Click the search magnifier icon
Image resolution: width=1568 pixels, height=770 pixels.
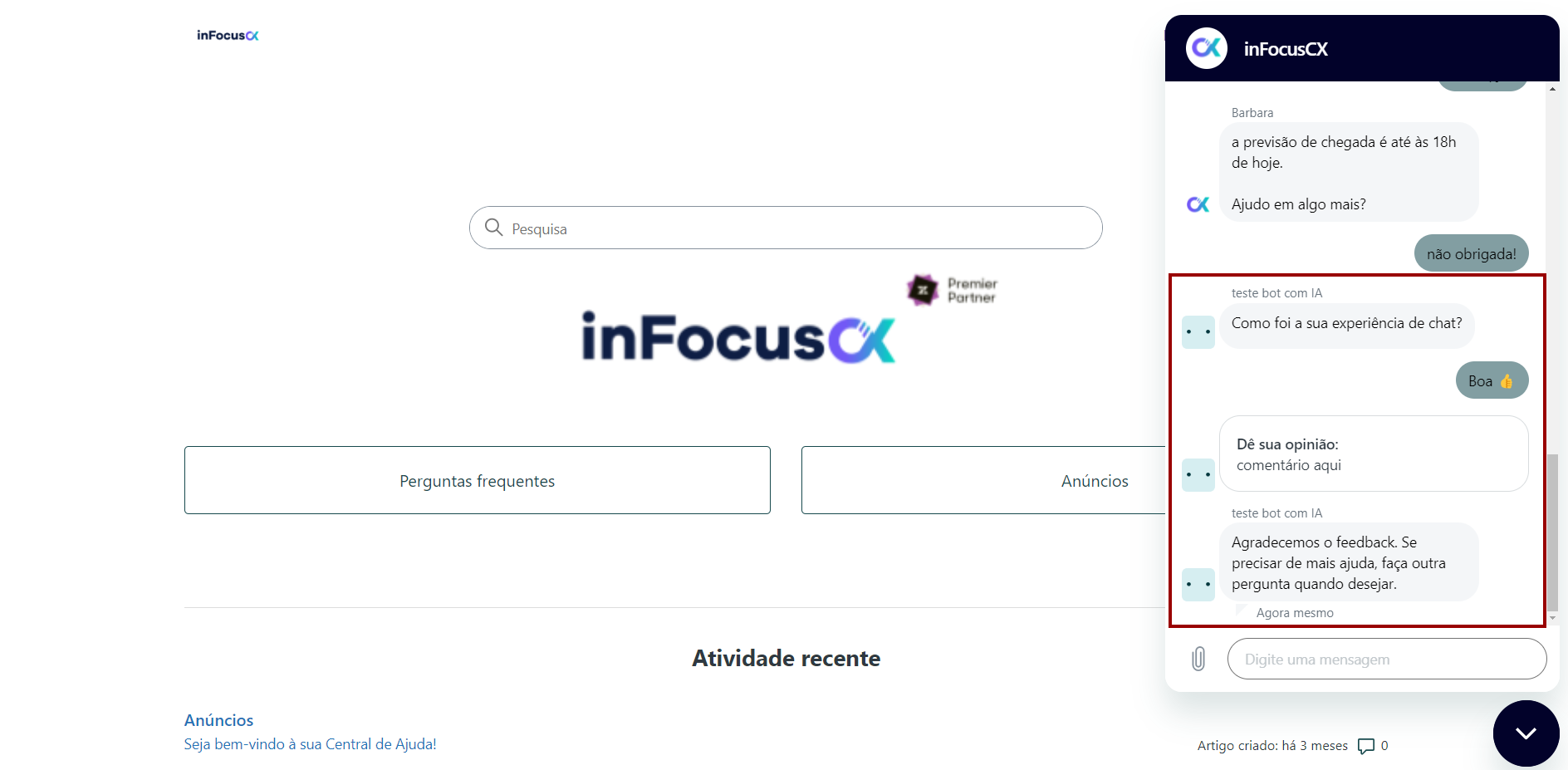(x=493, y=228)
